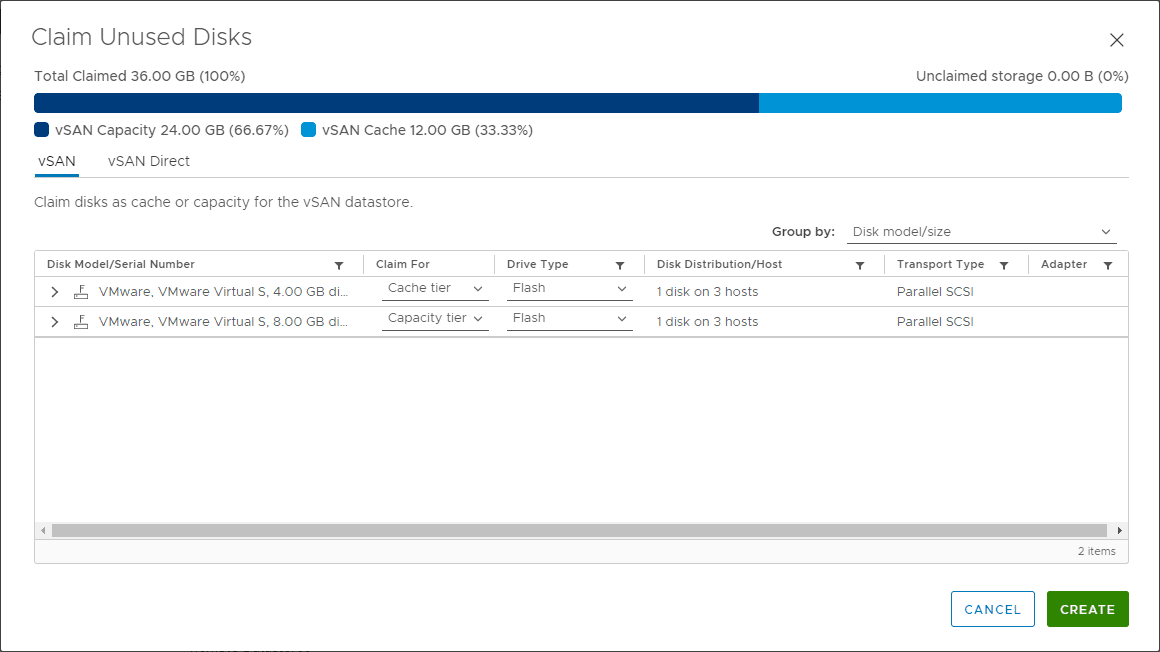Click the horizontal scrollbar thumb below the table
The image size is (1160, 652).
coord(580,530)
